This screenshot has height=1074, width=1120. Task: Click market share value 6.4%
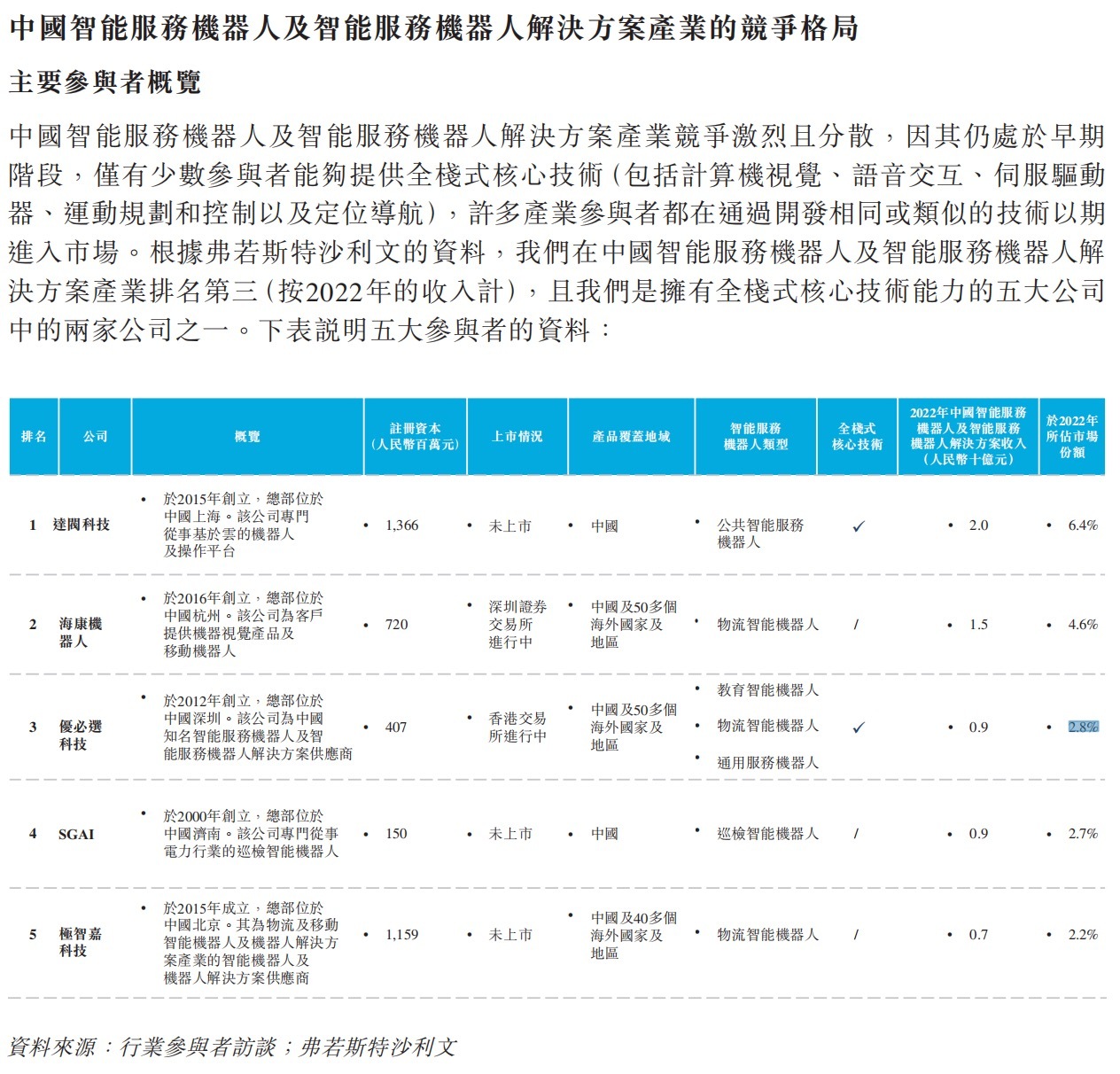pyautogui.click(x=1083, y=525)
